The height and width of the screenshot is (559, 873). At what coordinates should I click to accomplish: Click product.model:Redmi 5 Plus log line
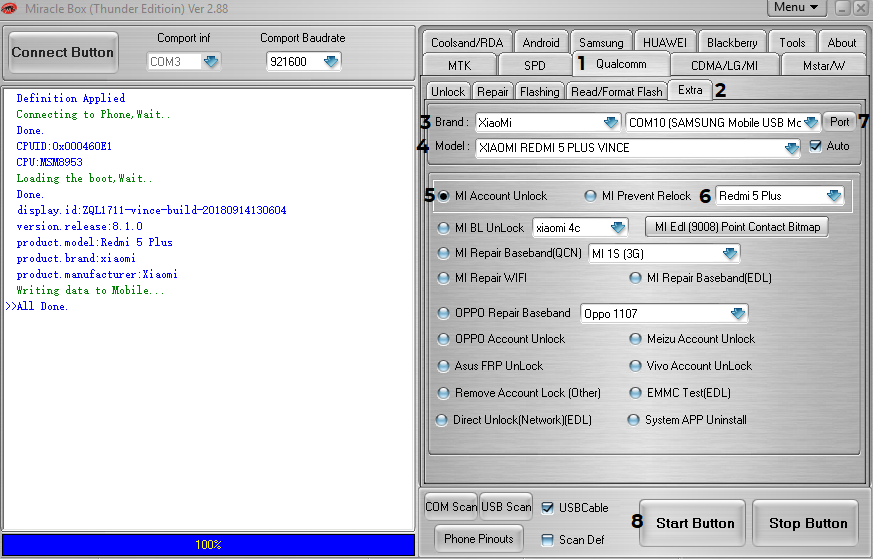point(95,242)
